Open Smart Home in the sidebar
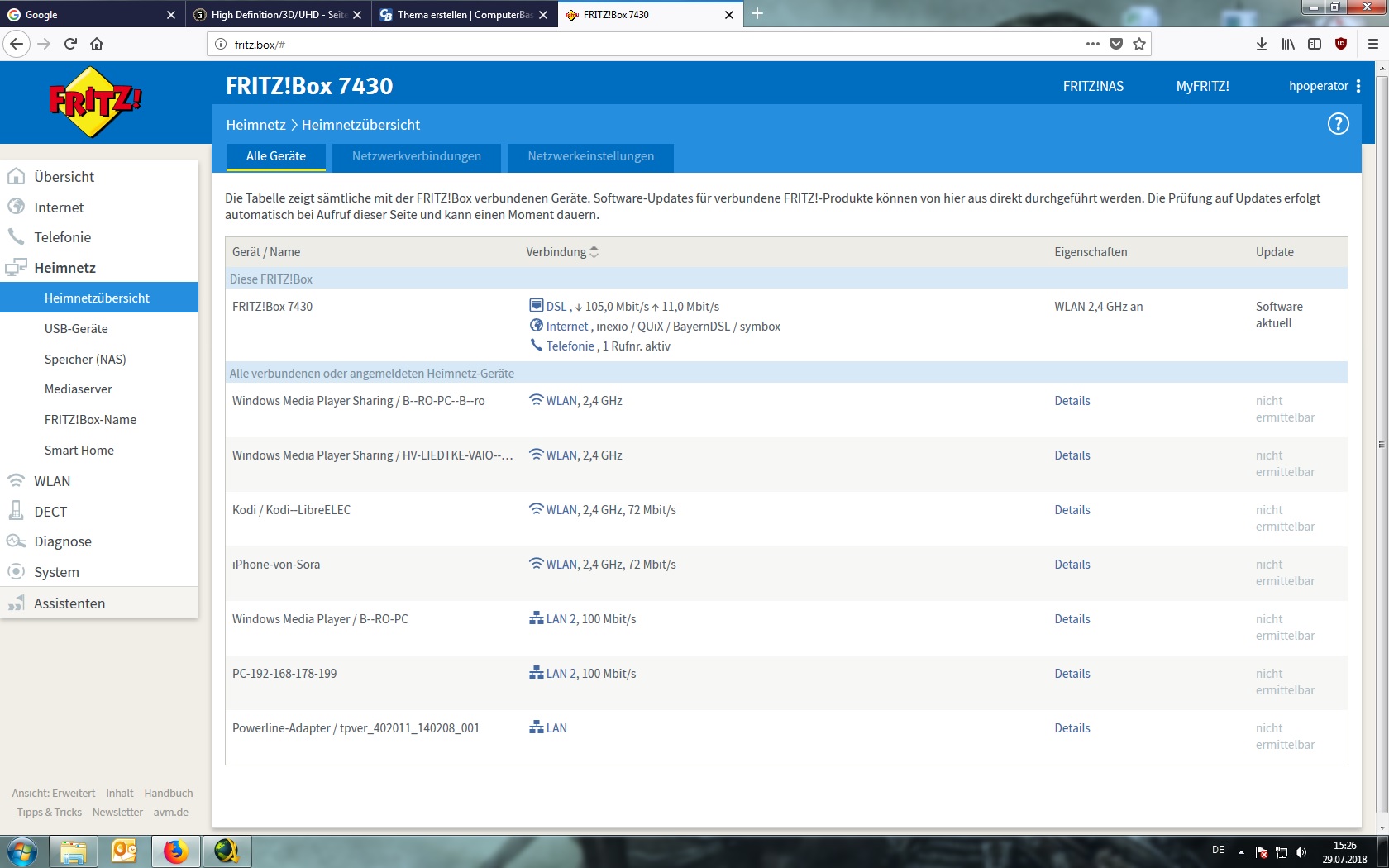This screenshot has width=1389, height=868. (99, 451)
